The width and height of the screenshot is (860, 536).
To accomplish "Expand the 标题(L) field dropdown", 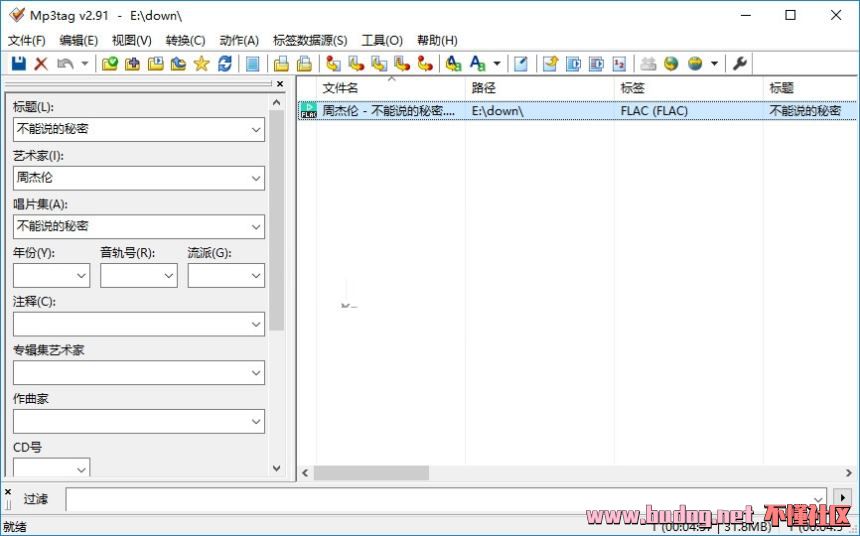I will (x=256, y=130).
